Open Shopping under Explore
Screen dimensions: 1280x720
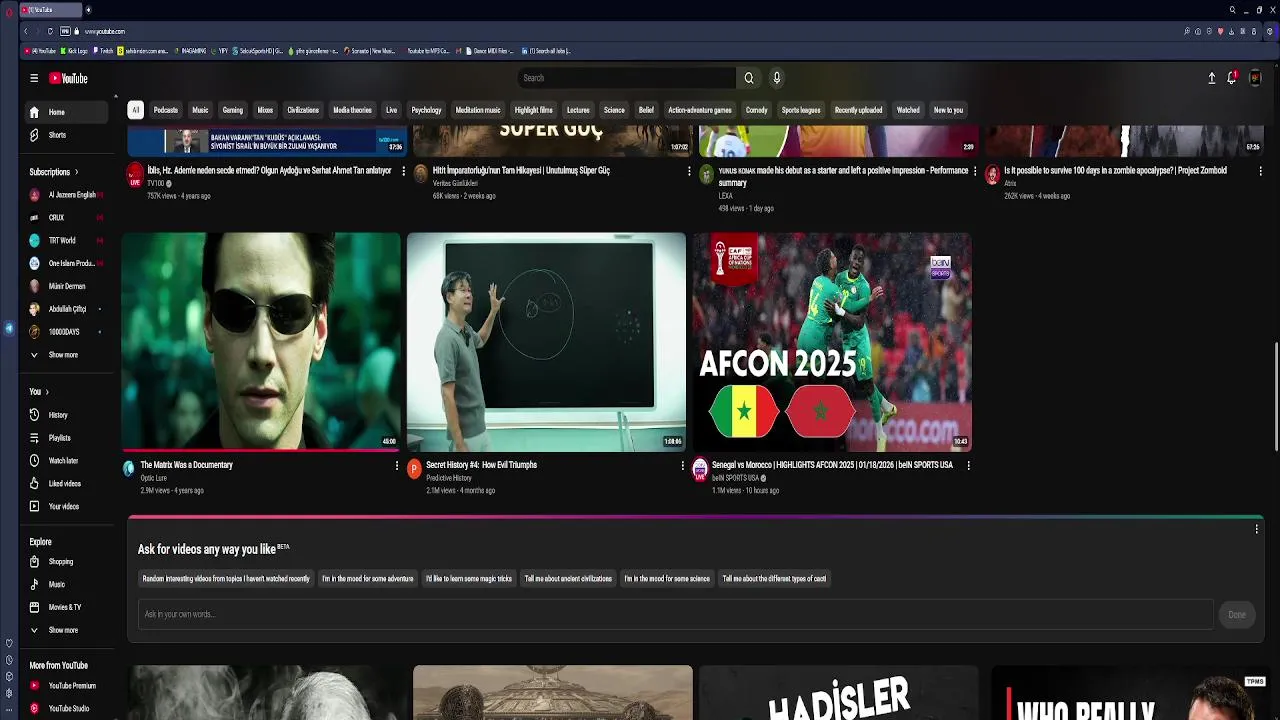point(64,562)
